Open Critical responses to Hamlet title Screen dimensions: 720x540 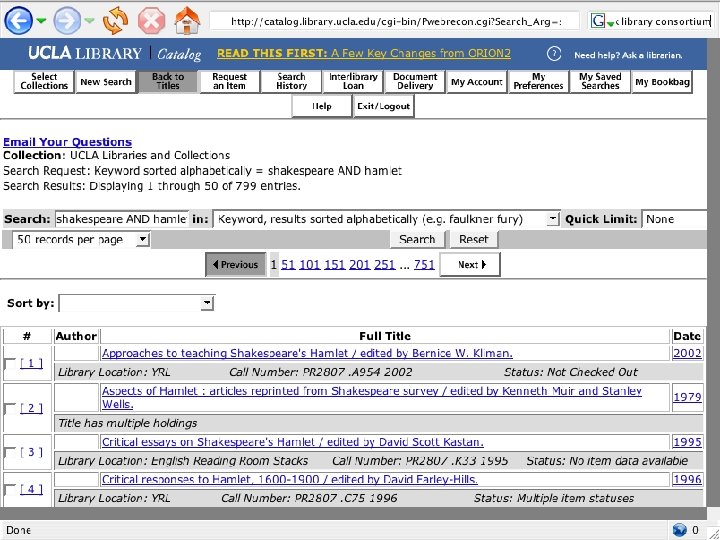290,479
